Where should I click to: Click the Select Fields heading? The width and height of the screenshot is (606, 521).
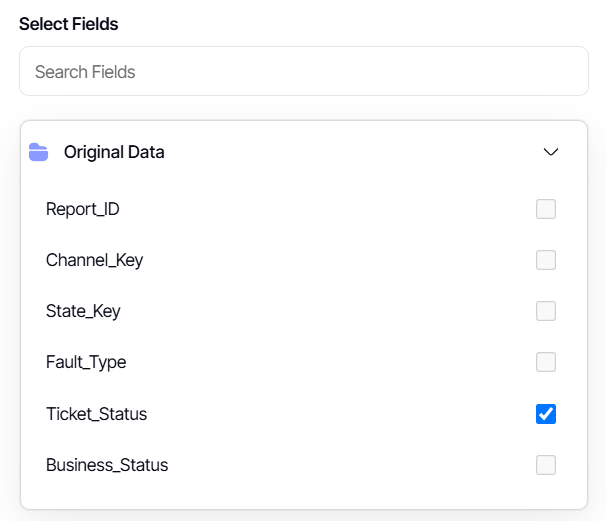[69, 23]
